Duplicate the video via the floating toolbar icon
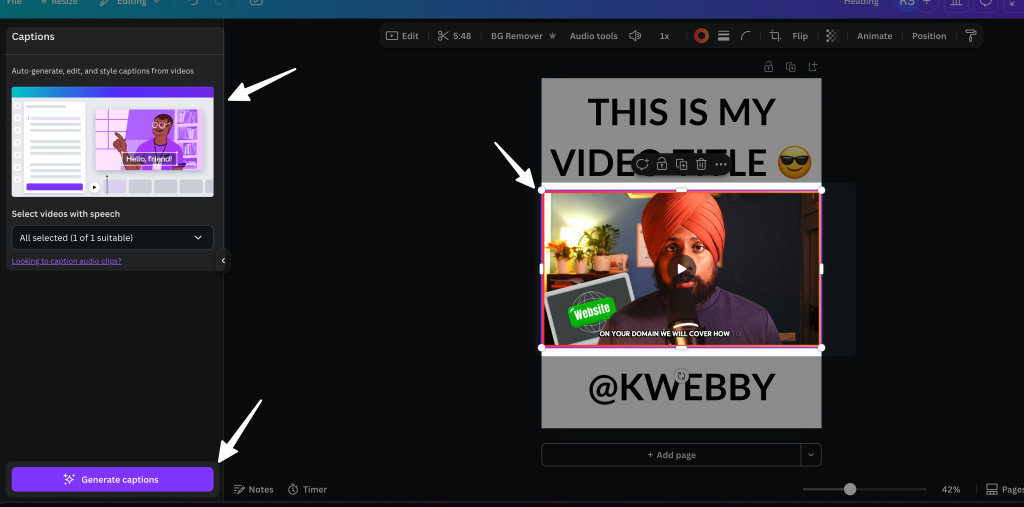This screenshot has height=507, width=1024. (681, 164)
